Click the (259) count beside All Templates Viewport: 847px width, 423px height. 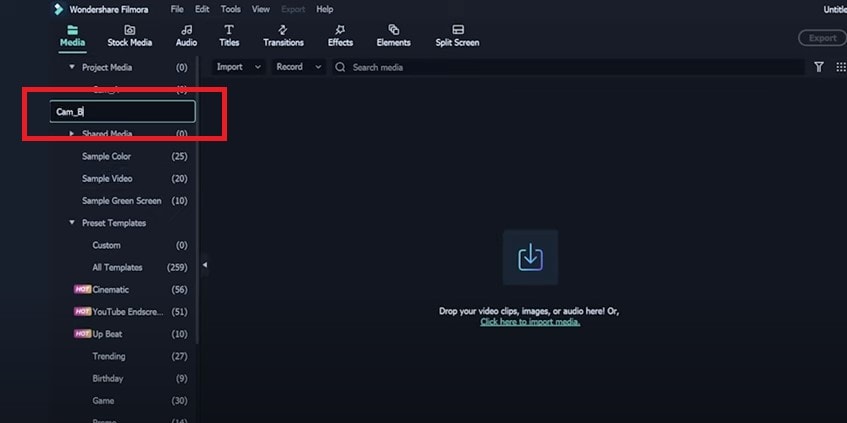pos(177,267)
